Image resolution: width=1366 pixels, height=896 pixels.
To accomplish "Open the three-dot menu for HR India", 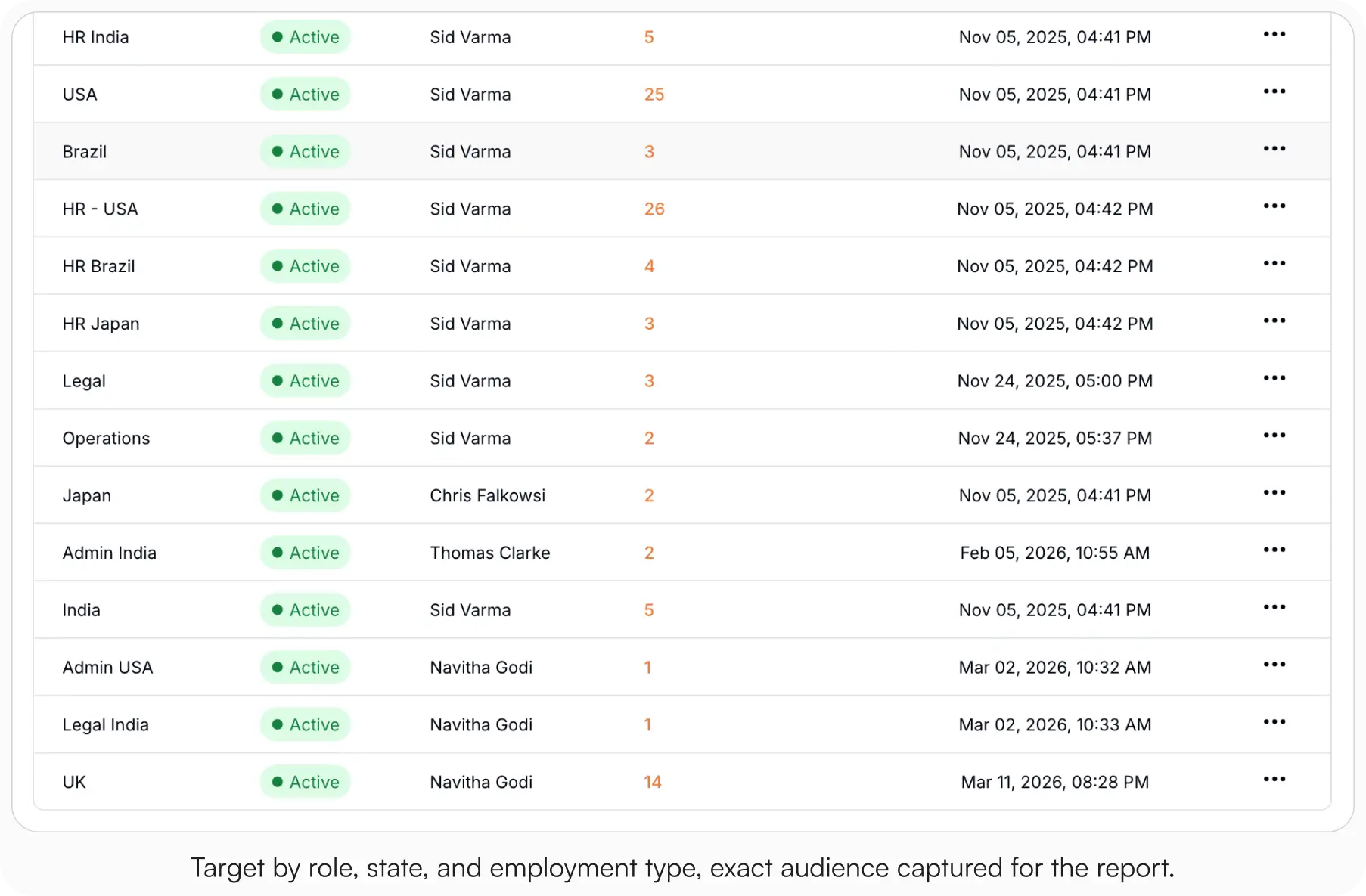I will (1274, 34).
